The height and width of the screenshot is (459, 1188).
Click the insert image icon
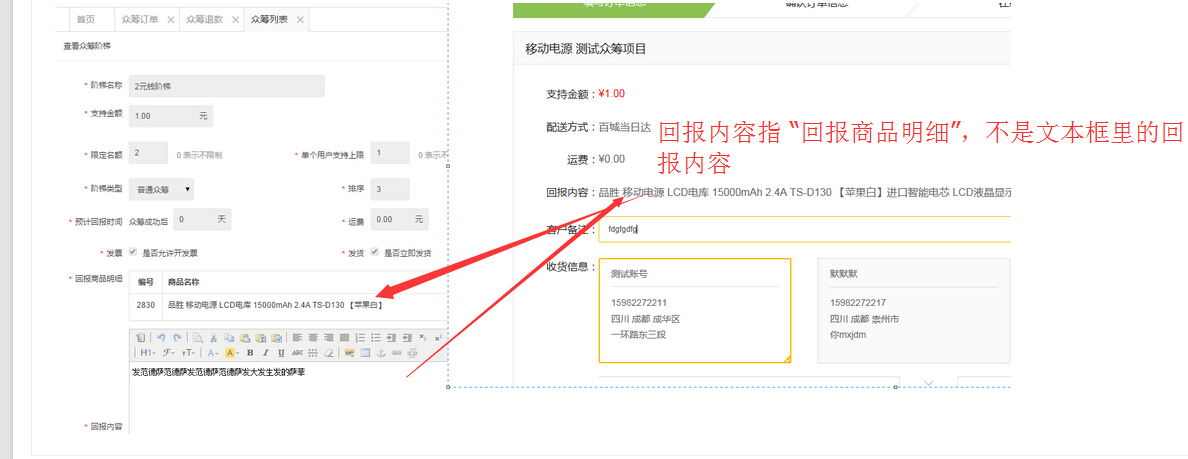click(350, 353)
